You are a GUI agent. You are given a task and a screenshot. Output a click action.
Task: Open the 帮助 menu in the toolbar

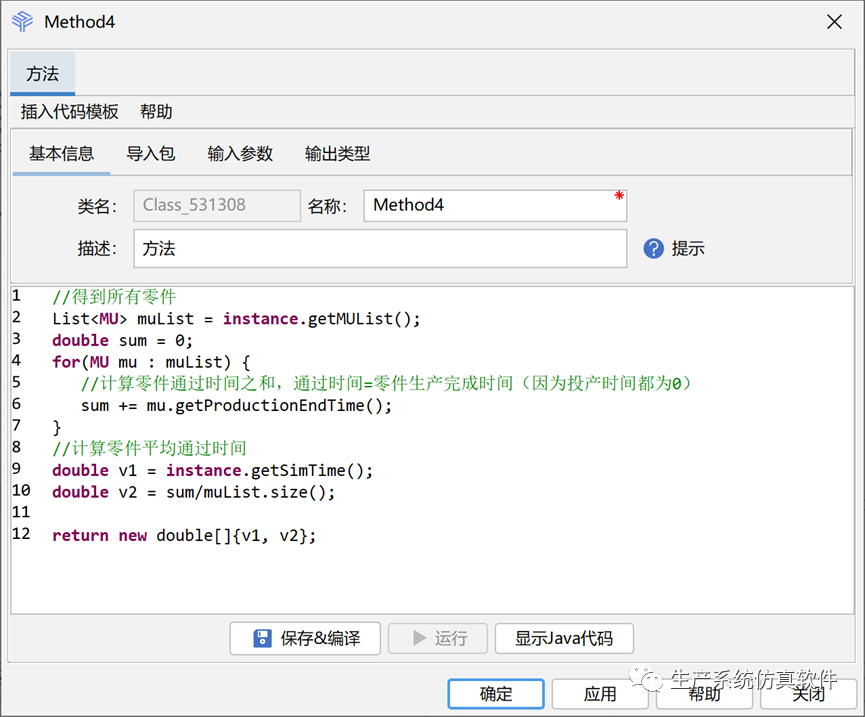(155, 112)
